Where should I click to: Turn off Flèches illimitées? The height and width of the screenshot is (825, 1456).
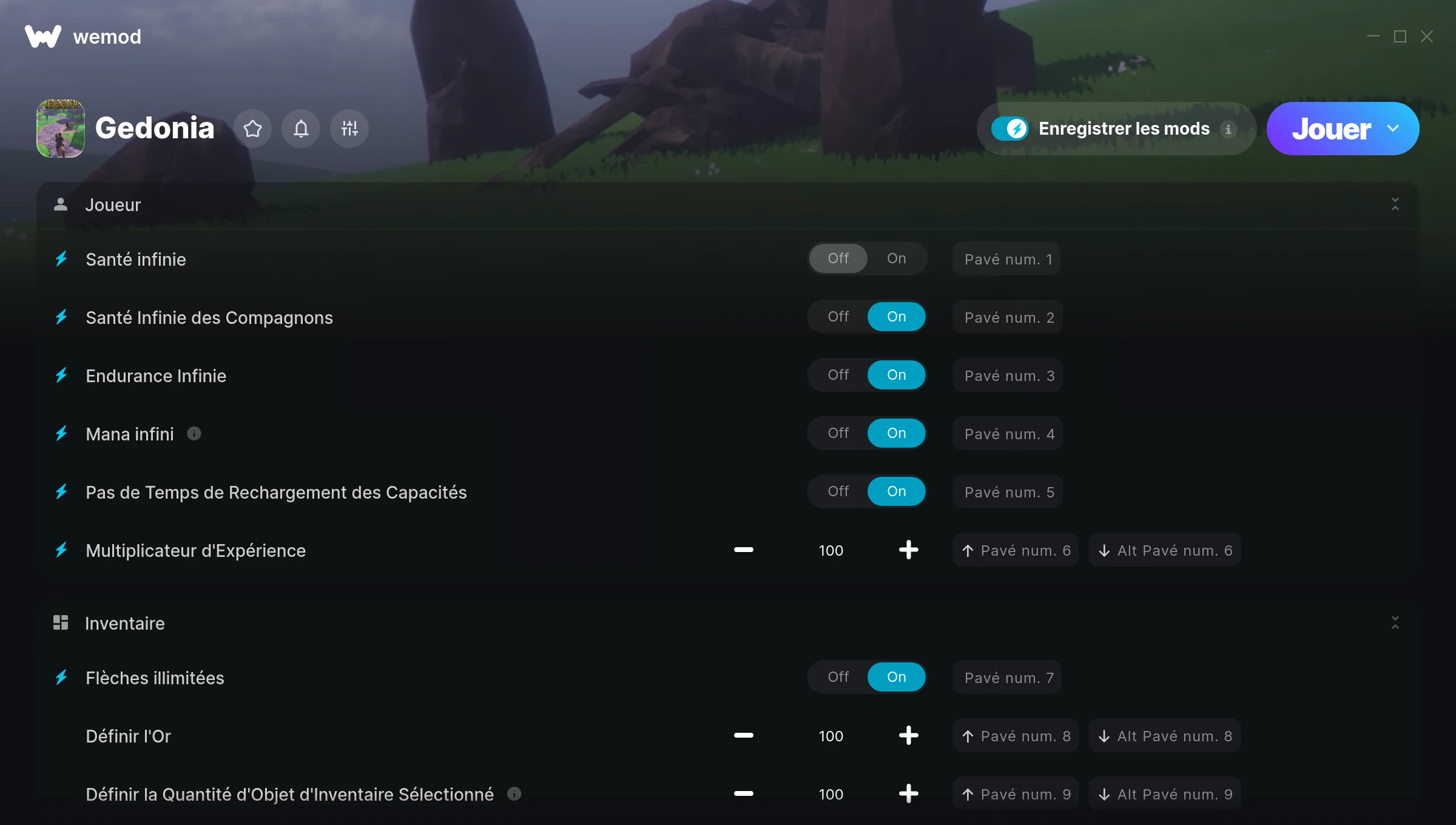pyautogui.click(x=838, y=677)
